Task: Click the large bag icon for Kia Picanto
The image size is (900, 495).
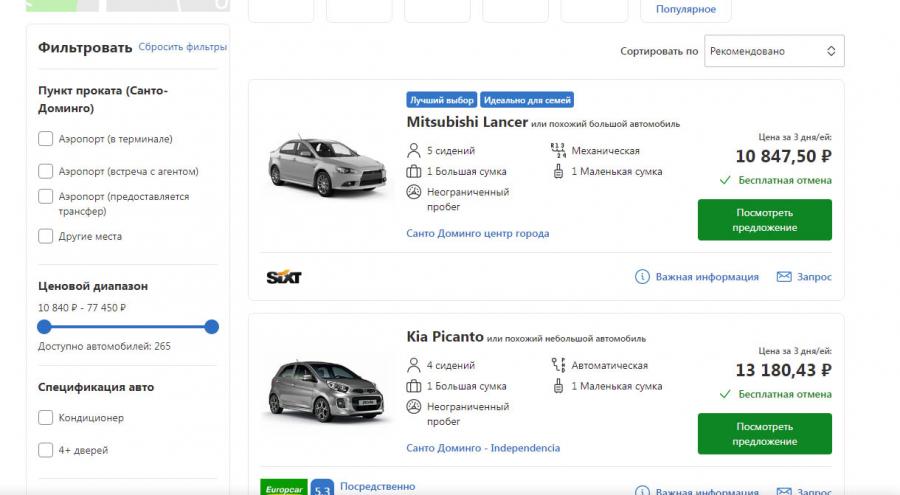Action: [413, 386]
